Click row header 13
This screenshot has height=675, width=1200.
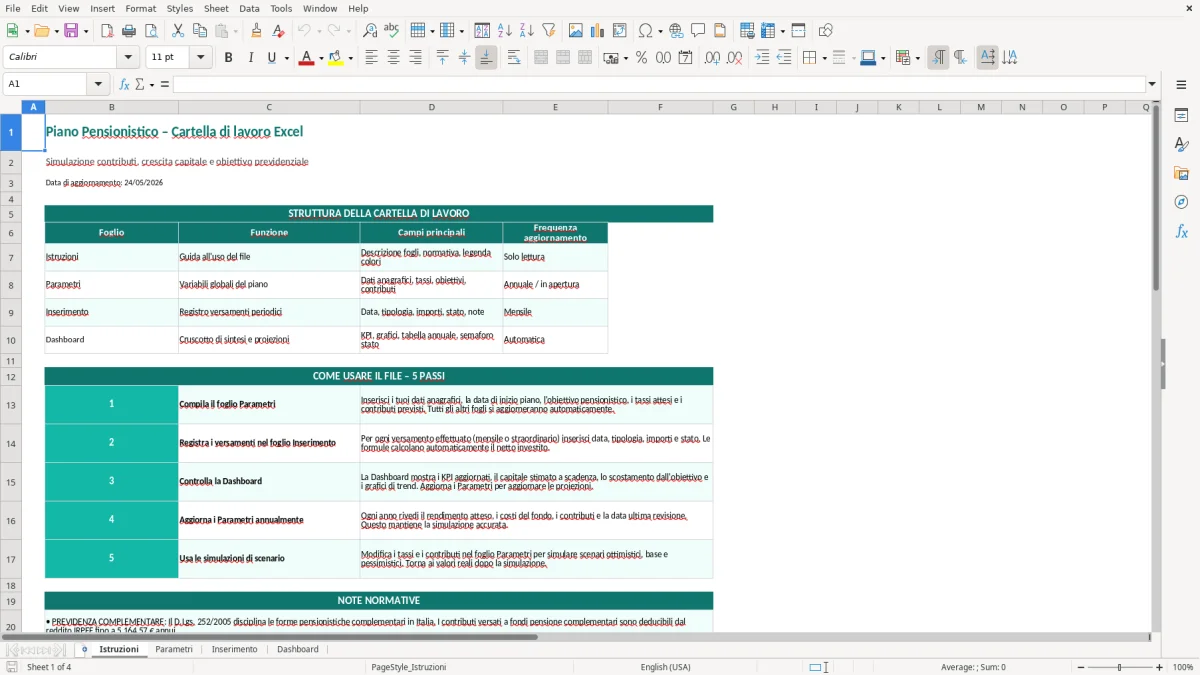[x=11, y=405]
